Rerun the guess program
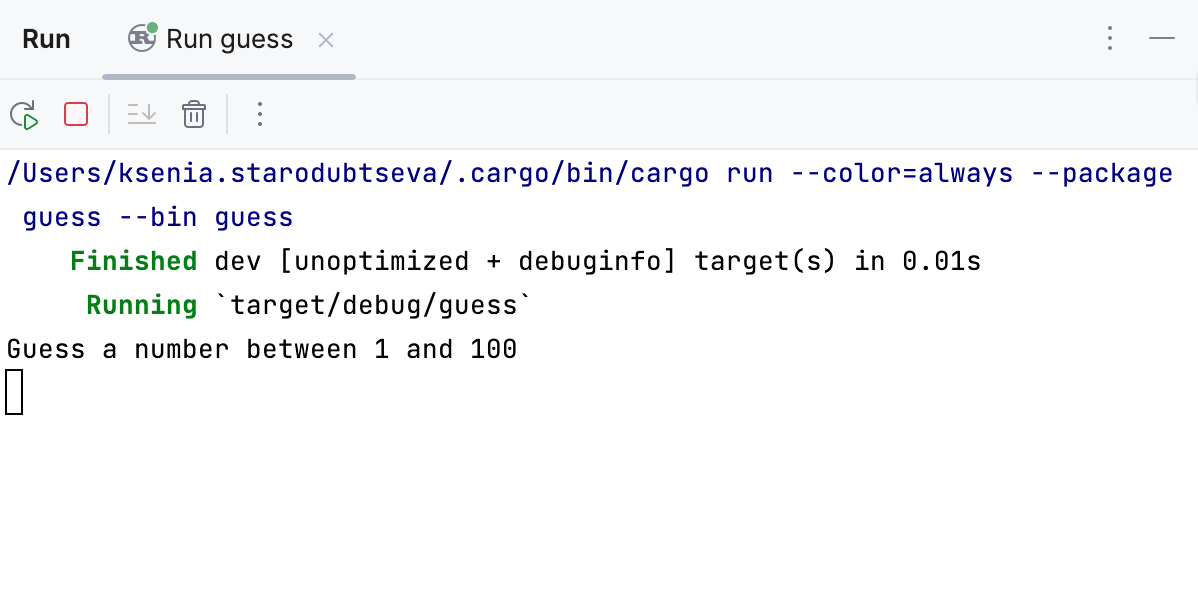1198x606 pixels. [x=24, y=115]
